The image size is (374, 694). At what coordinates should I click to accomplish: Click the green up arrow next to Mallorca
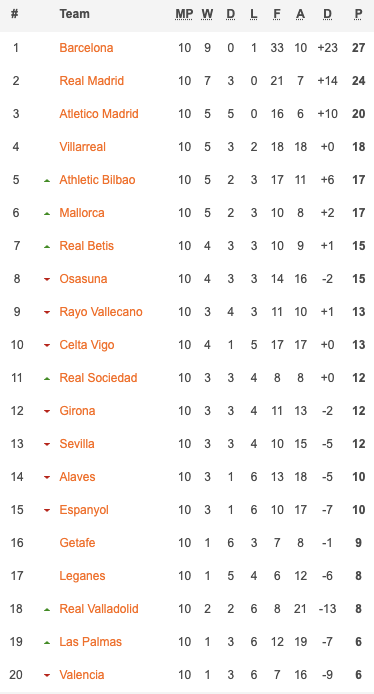[47, 213]
